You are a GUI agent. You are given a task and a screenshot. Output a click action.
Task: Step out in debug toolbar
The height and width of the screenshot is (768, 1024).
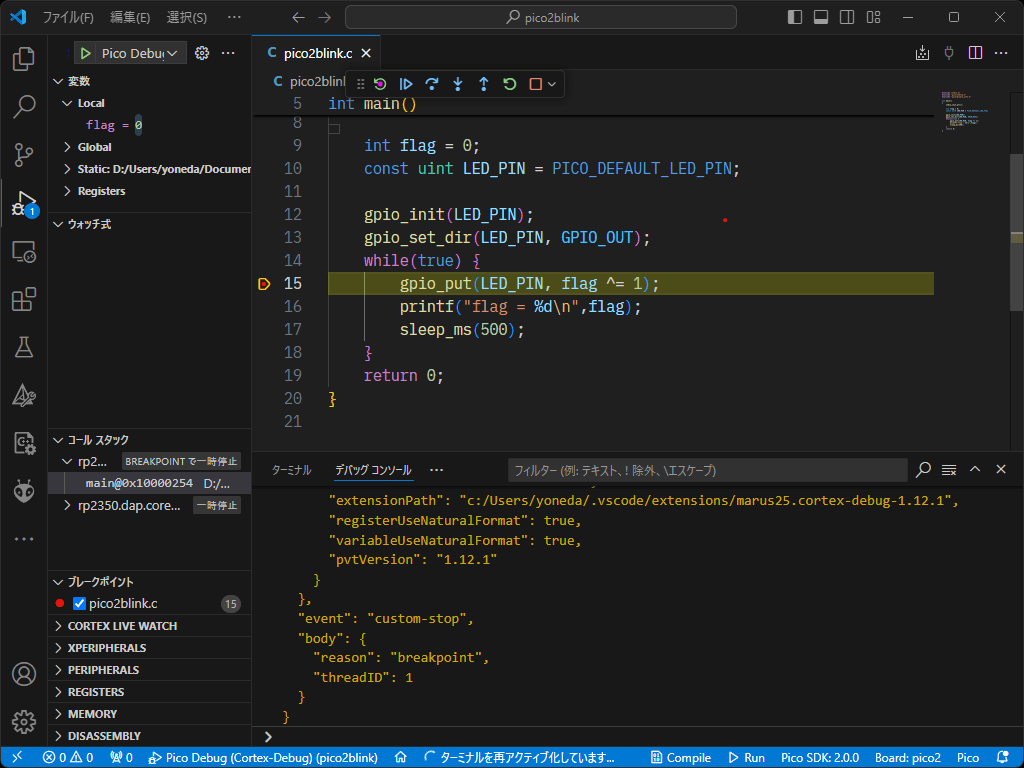coord(483,84)
